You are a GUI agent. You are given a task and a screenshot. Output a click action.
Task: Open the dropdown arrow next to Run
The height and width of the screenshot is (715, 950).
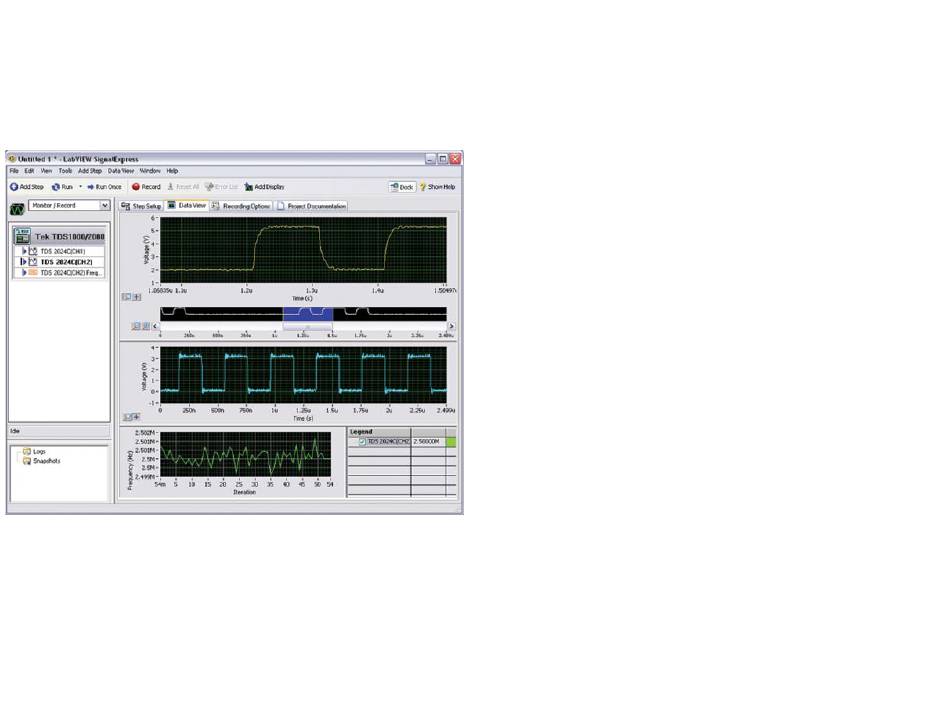(80, 187)
